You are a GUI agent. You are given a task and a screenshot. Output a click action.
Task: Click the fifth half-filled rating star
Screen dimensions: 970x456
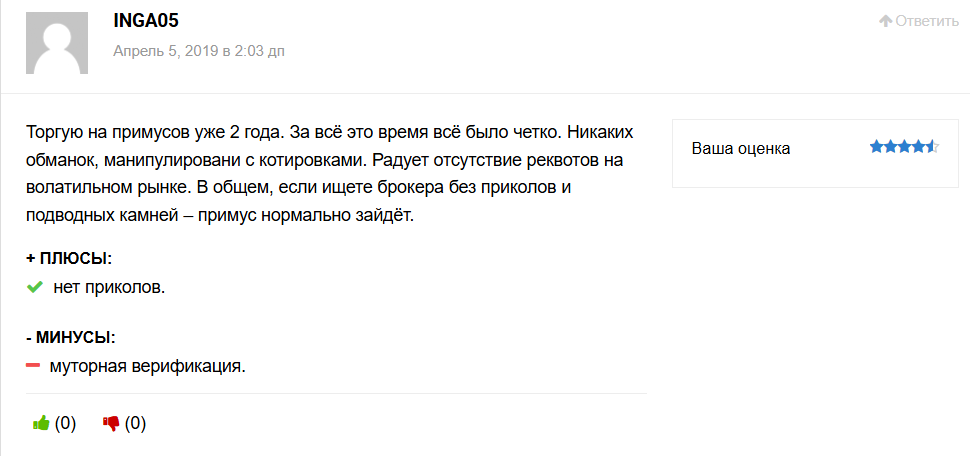pos(932,147)
